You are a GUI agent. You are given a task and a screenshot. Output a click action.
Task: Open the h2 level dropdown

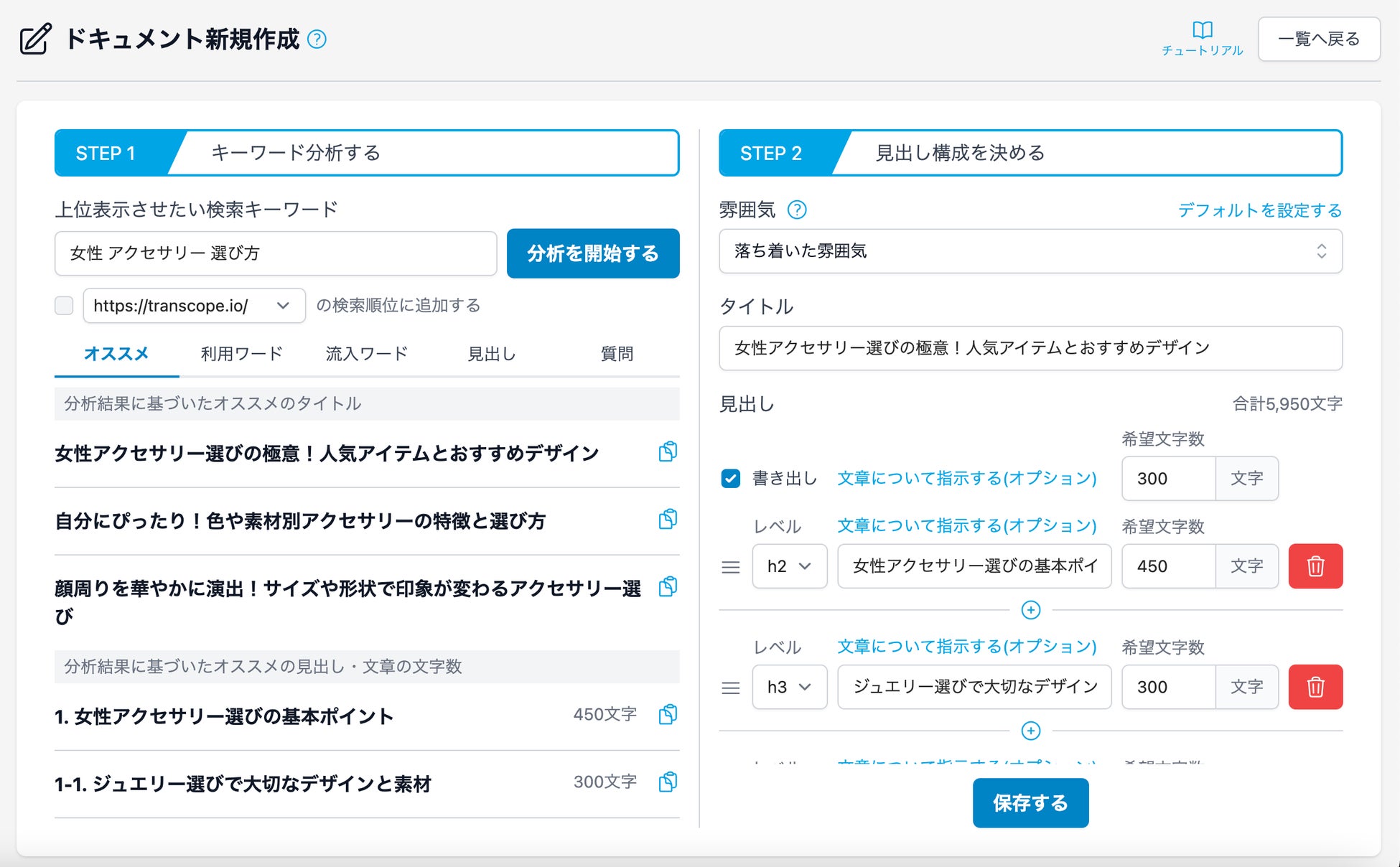[x=788, y=566]
